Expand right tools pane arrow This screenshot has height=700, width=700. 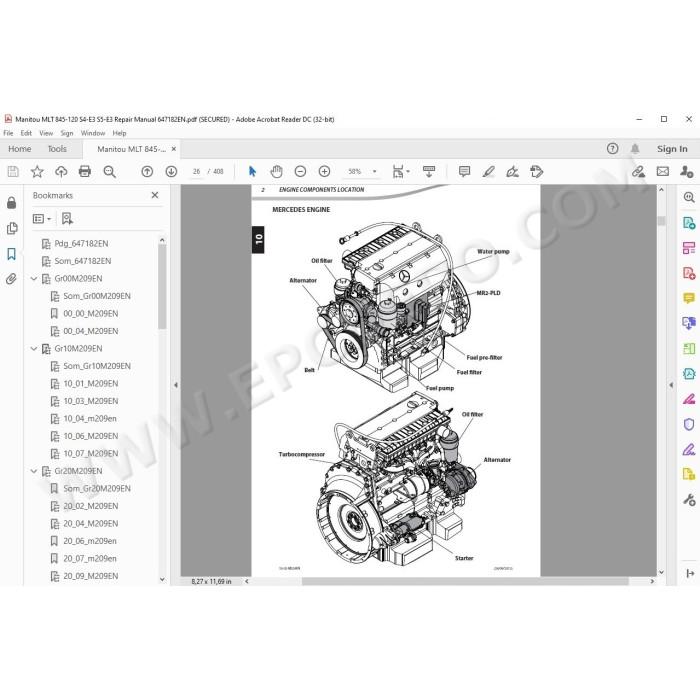click(671, 385)
